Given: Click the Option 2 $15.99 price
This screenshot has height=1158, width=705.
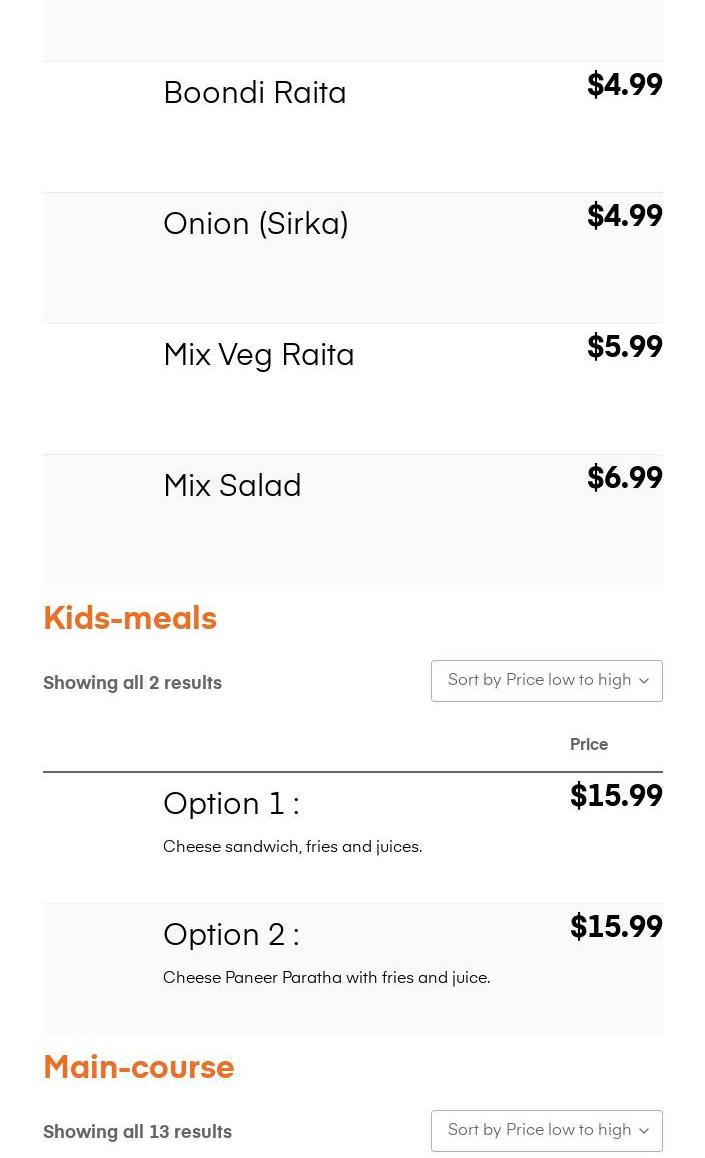Looking at the screenshot, I should click(616, 928).
